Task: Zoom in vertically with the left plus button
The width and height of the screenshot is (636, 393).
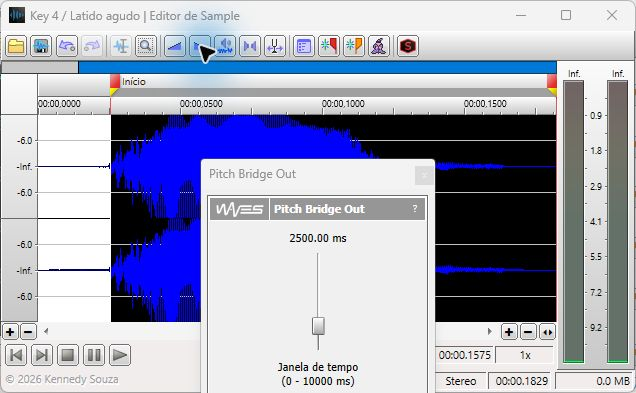Action: coord(10,332)
